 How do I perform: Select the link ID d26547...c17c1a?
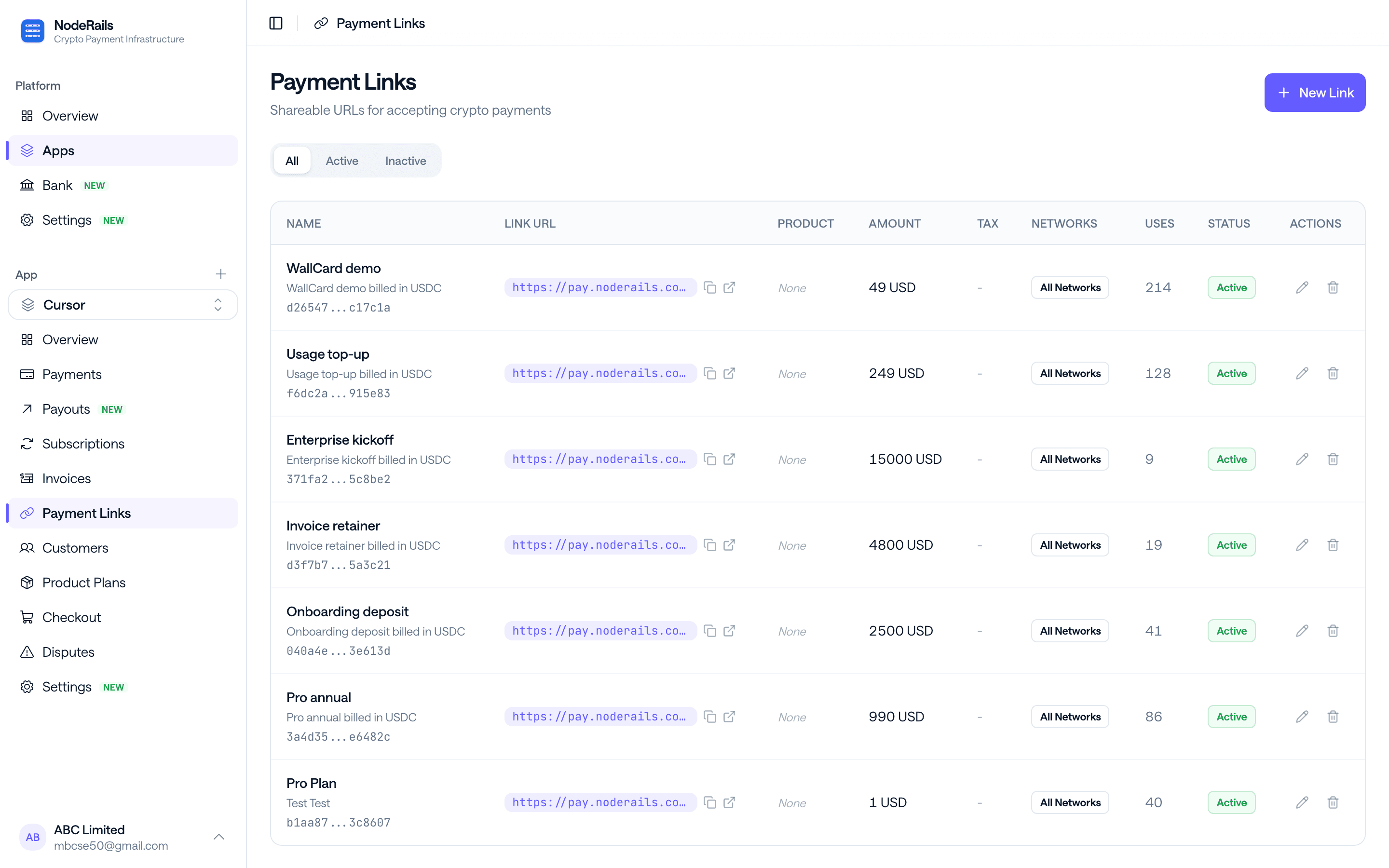[x=338, y=308]
